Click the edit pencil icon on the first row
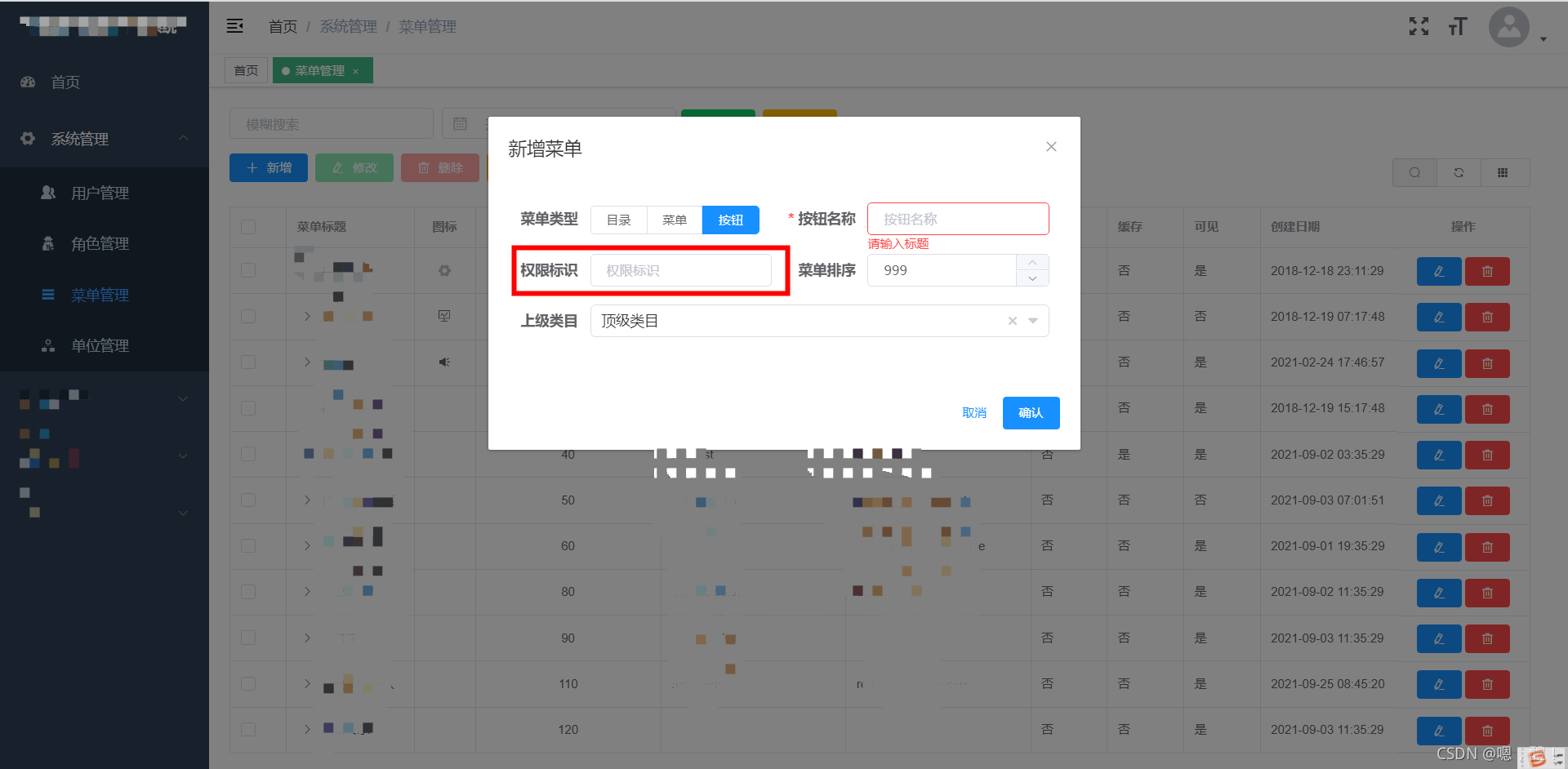 pos(1439,271)
